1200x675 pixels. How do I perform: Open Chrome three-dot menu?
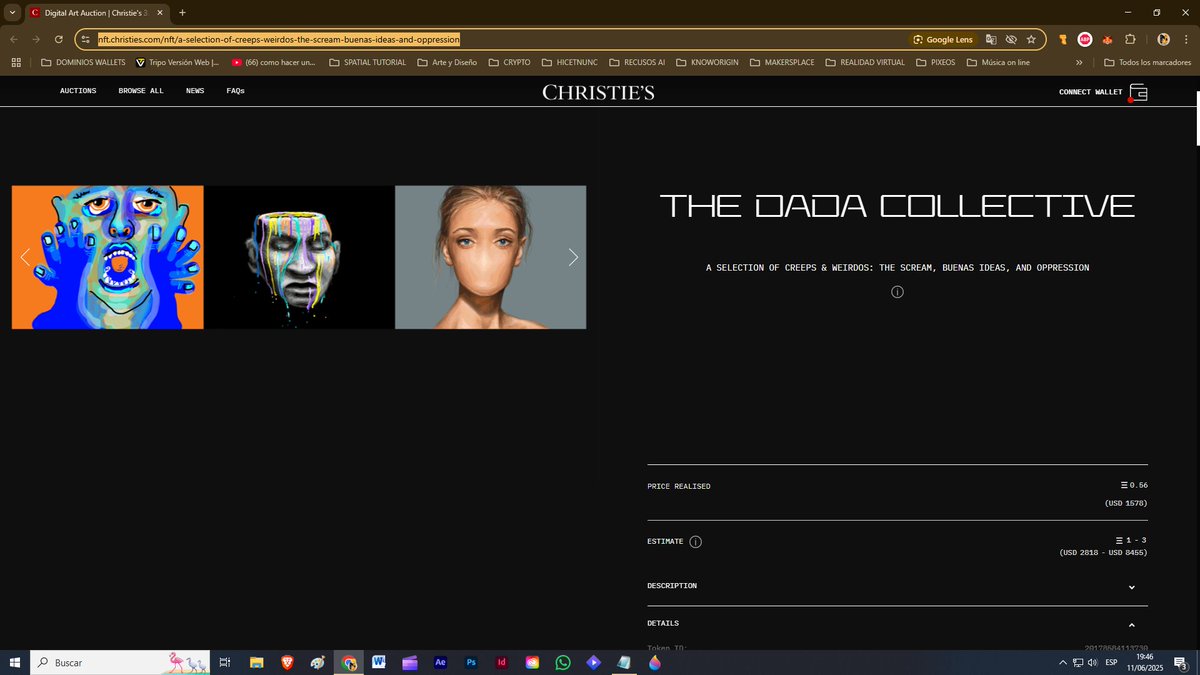pyautogui.click(x=1185, y=39)
